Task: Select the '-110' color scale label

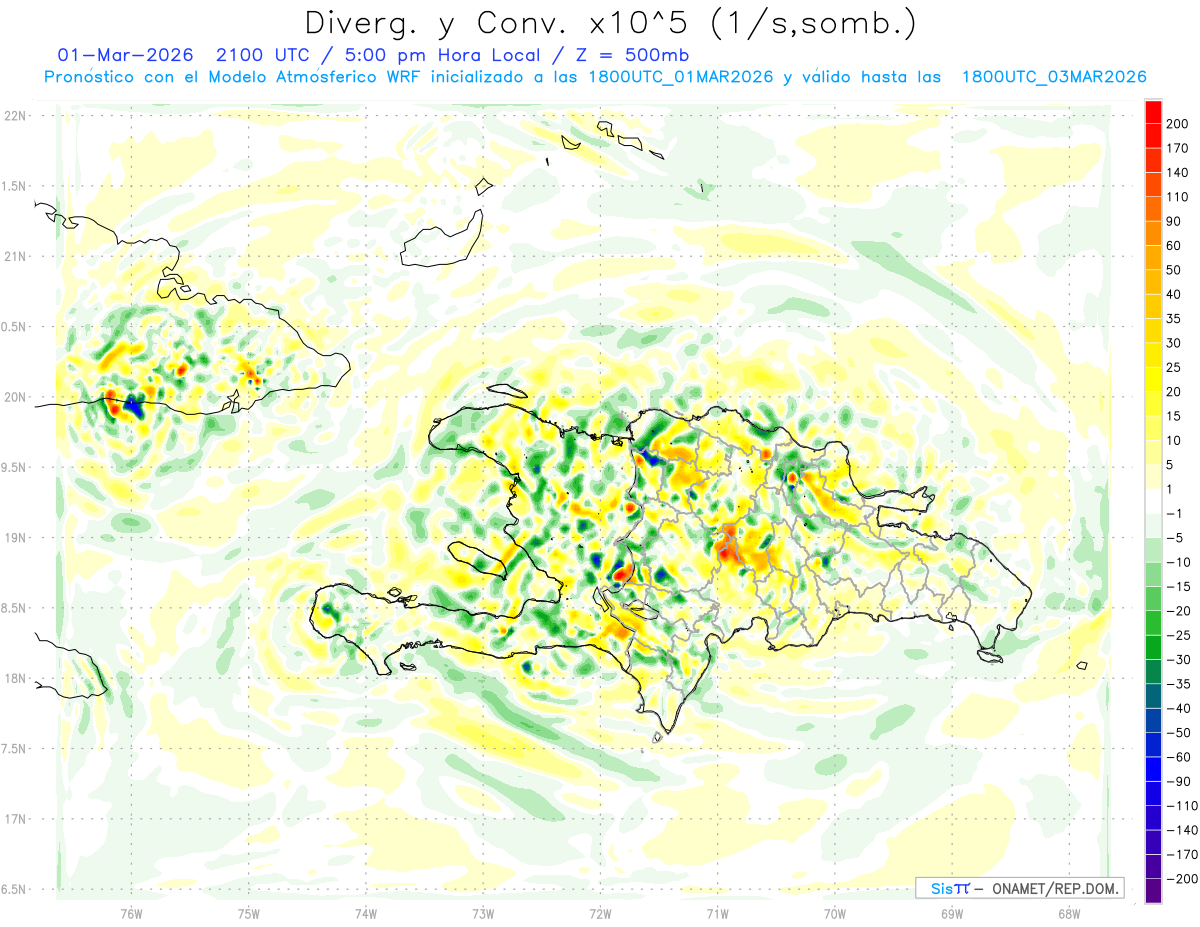Action: 1180,806
